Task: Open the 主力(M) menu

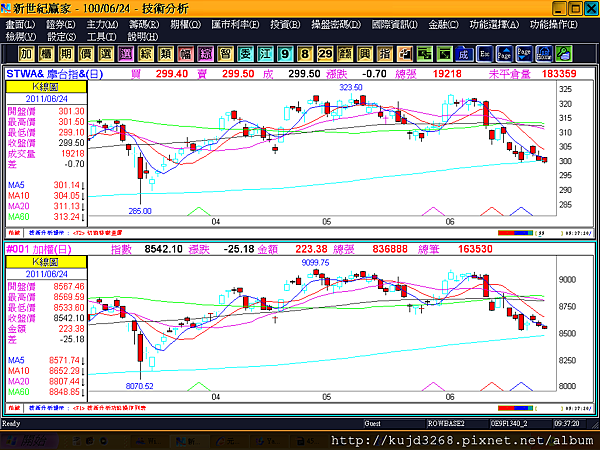Action: click(x=102, y=24)
